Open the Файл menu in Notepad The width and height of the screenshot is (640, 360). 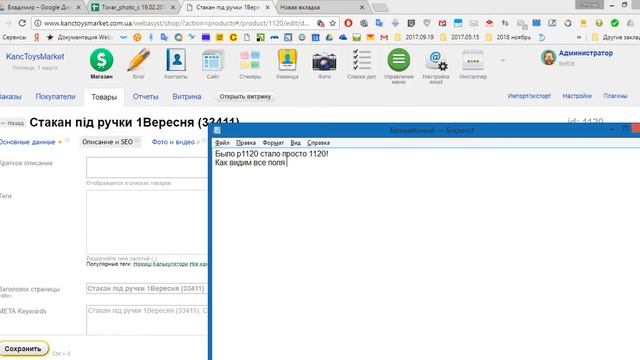[x=222, y=143]
